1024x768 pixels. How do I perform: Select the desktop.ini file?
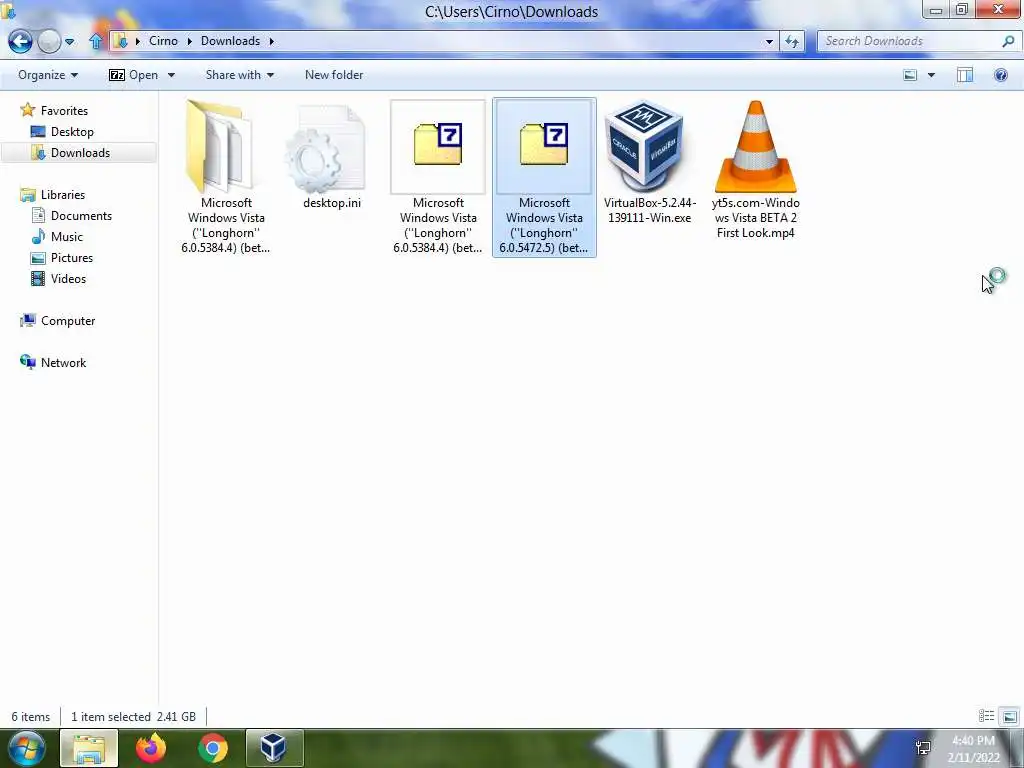pos(332,155)
